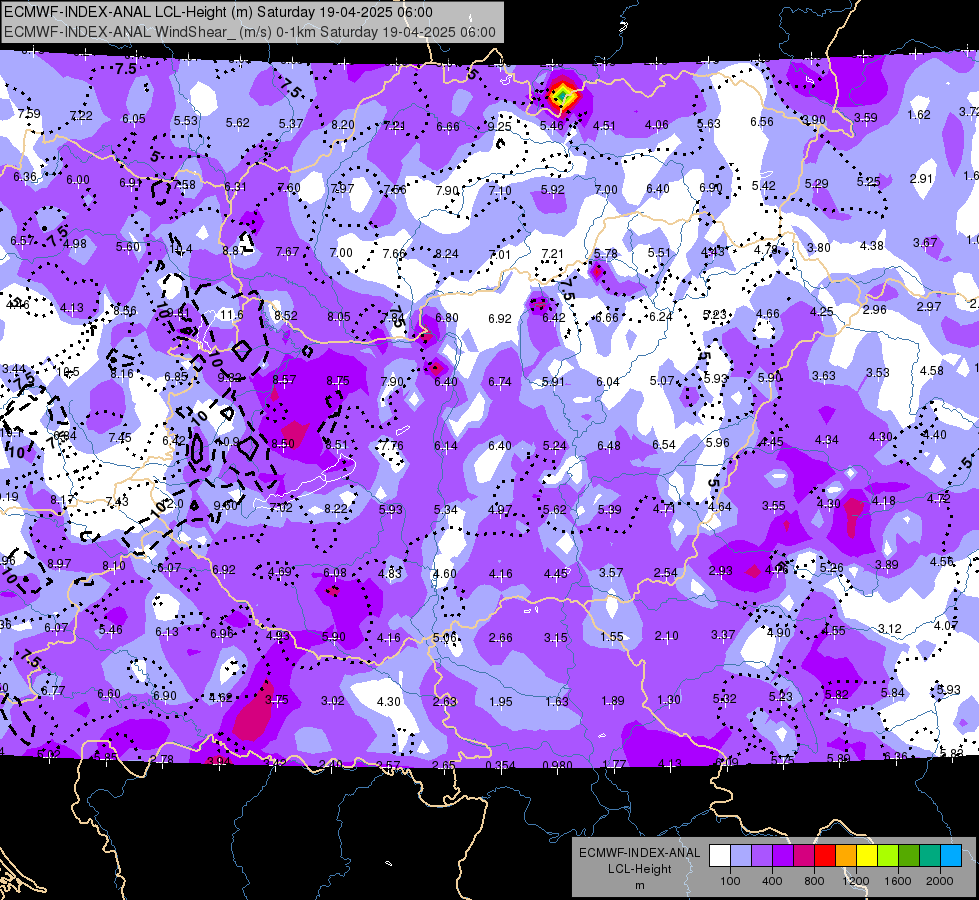The height and width of the screenshot is (900, 979).
Task: Click the wind shear value 7.59
Action: 29,114
